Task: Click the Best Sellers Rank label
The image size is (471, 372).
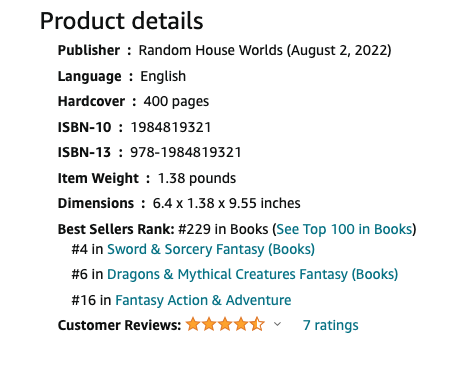Action: 116,229
